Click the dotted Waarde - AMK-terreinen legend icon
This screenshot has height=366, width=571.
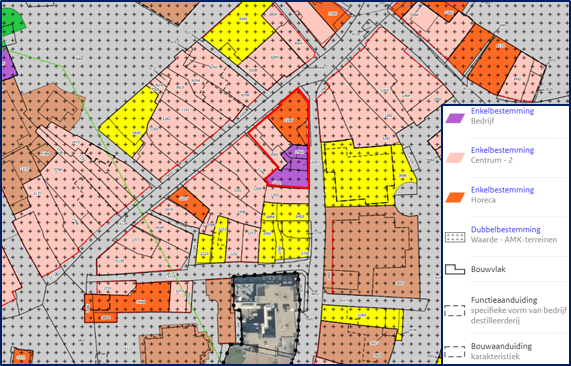coord(455,237)
